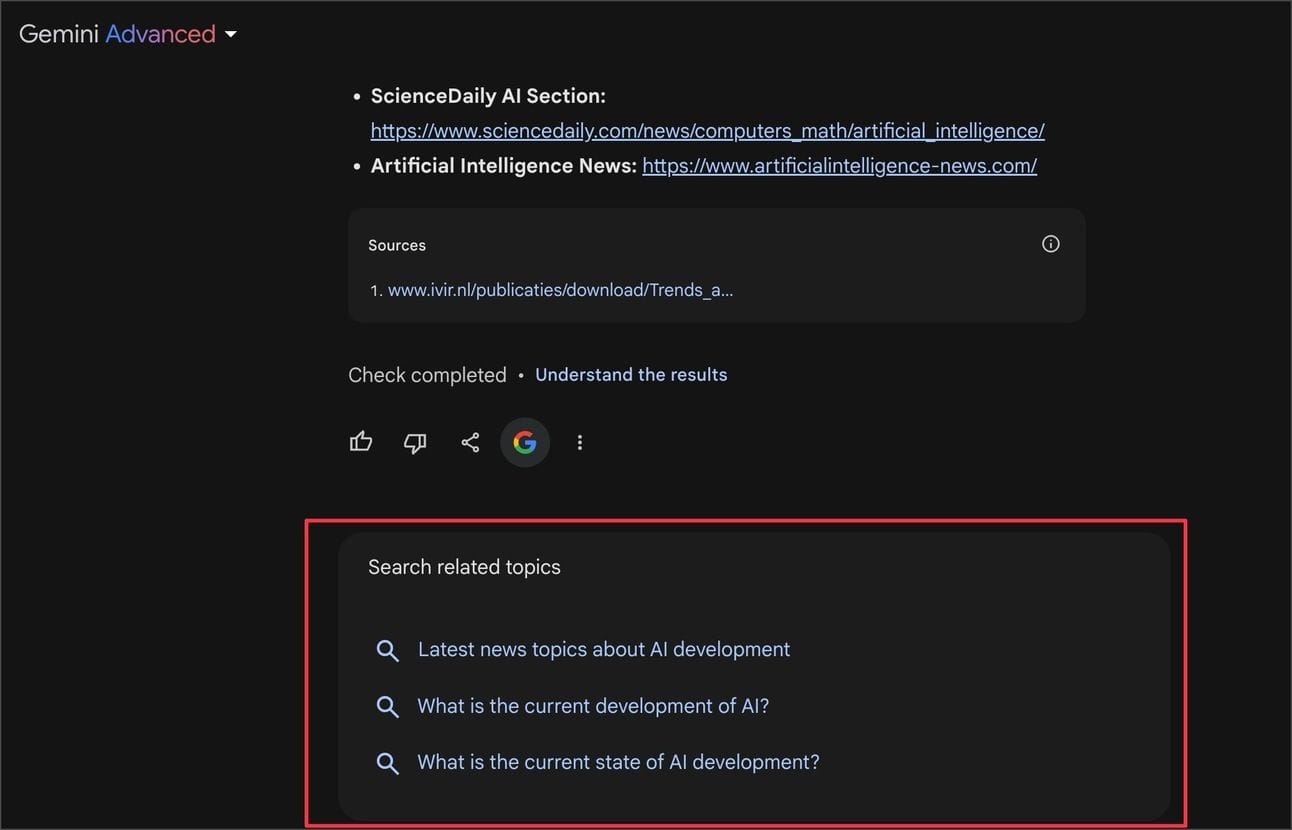Screen dimensions: 1292x830
Task: Click magnifier icon beside current state of AI
Action: click(x=387, y=763)
